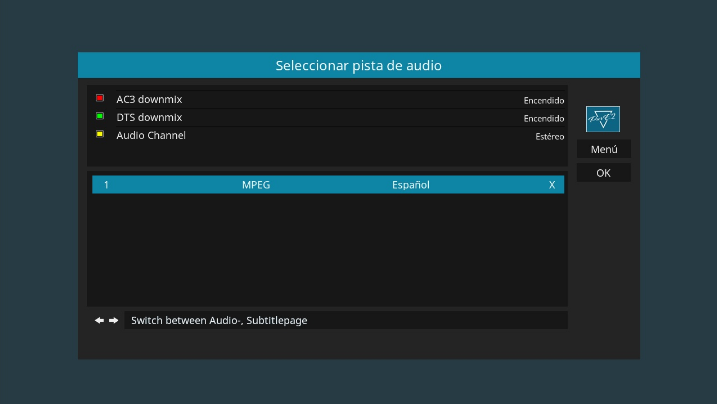Click the Seleccionar pista de audio title bar
Screen dimensions: 717x404
[x=358, y=66]
